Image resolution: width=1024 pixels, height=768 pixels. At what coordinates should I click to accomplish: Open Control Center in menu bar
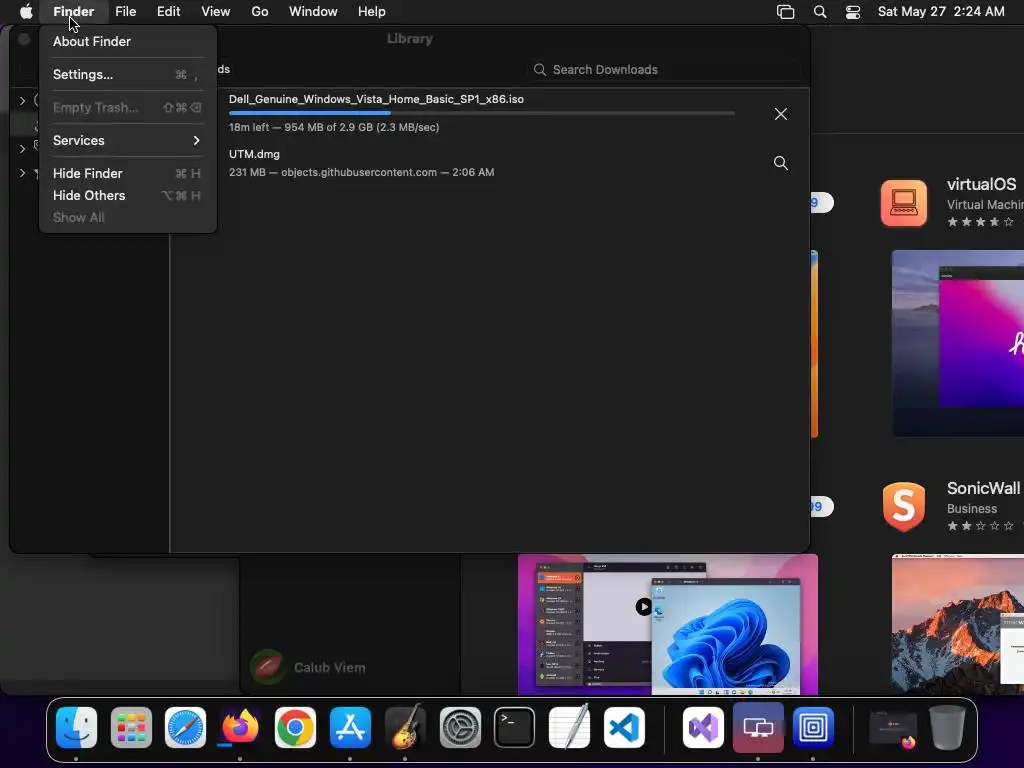[x=853, y=12]
